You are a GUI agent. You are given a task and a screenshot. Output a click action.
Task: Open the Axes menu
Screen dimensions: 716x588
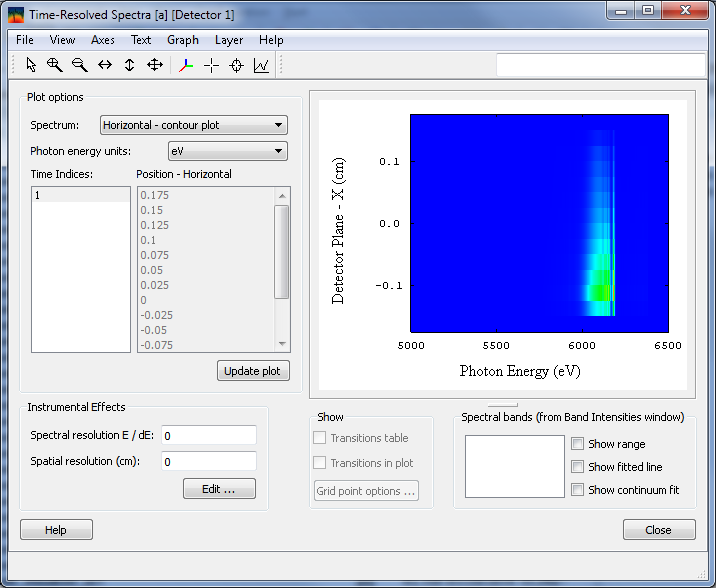pyautogui.click(x=103, y=40)
